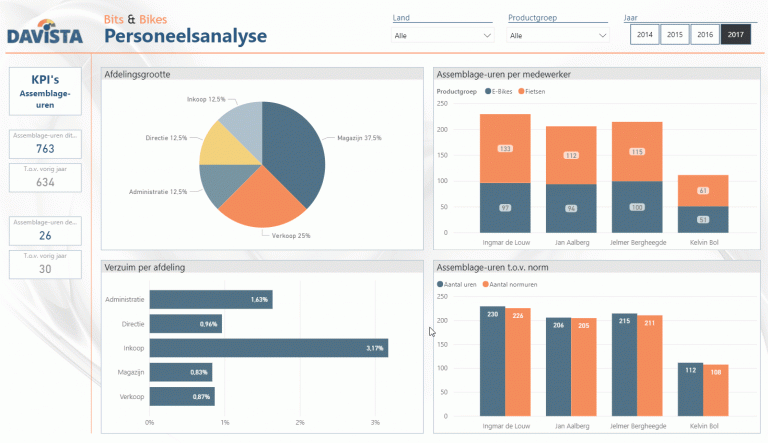
Task: Select the Inkoop light-blue pie slice
Action: point(246,125)
